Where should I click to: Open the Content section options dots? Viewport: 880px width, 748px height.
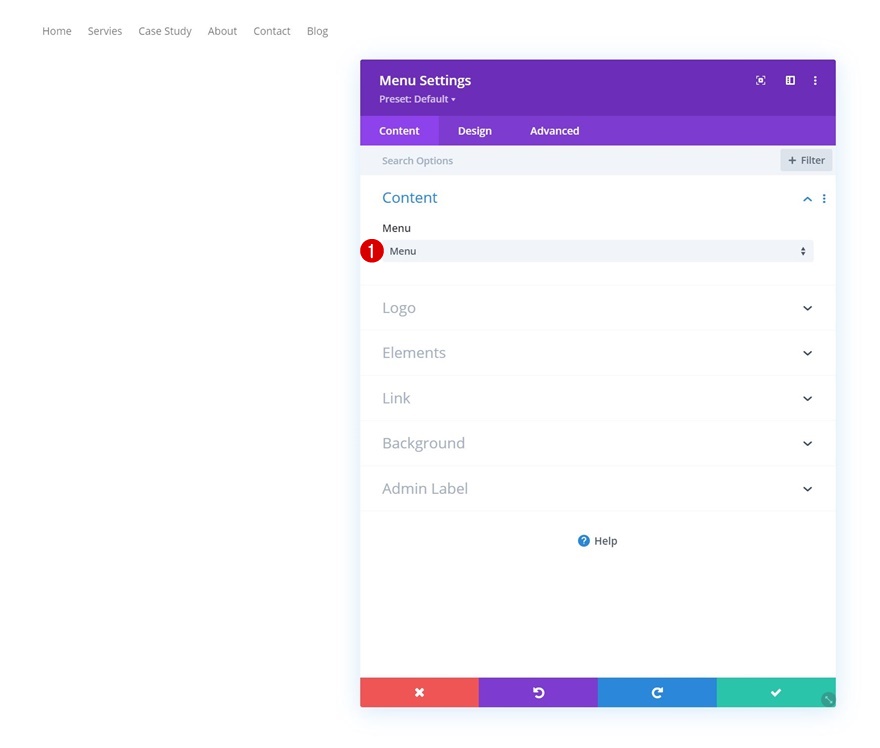pos(824,199)
